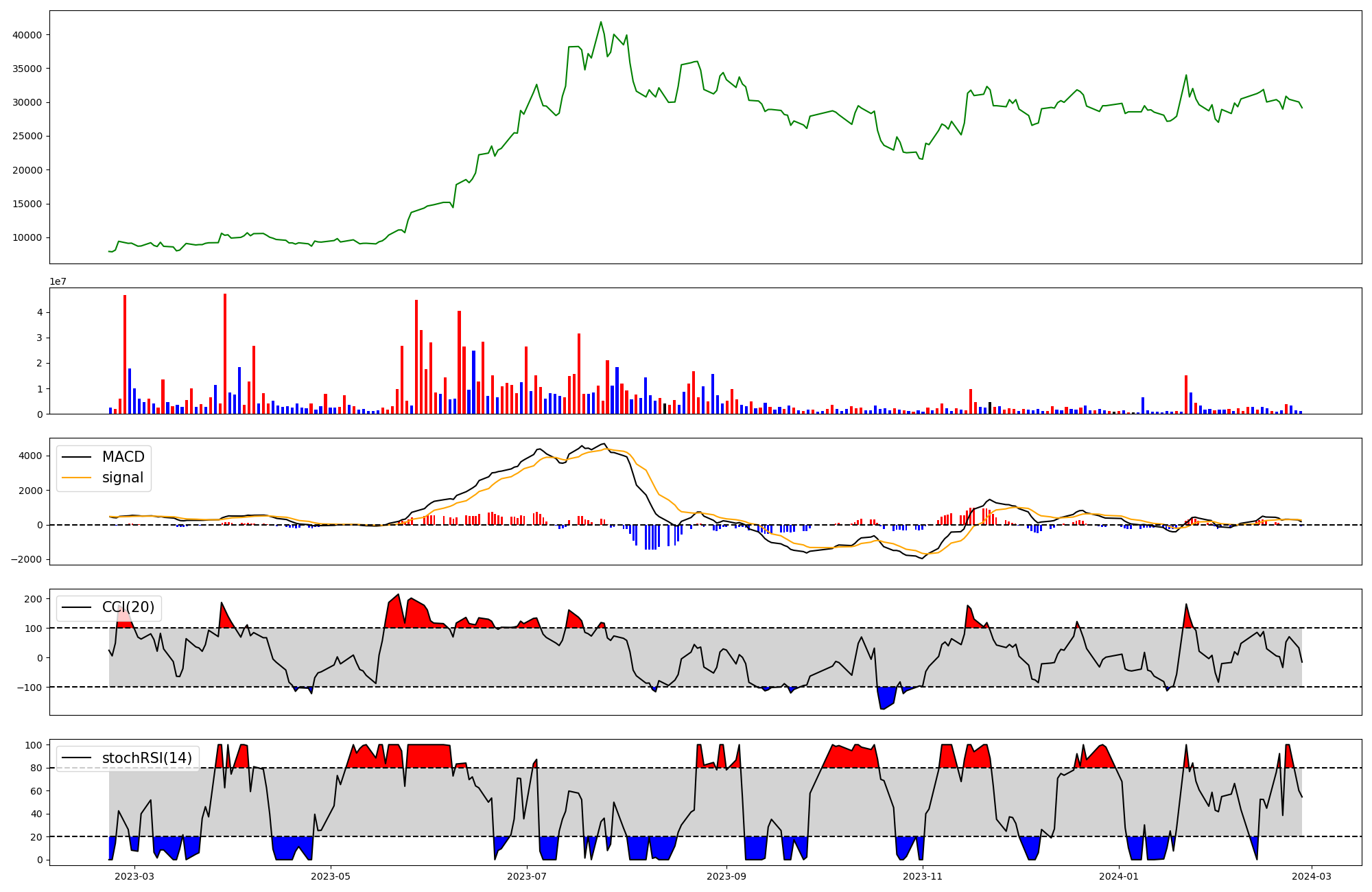Click the 2023-07 x-axis tick label

click(527, 876)
